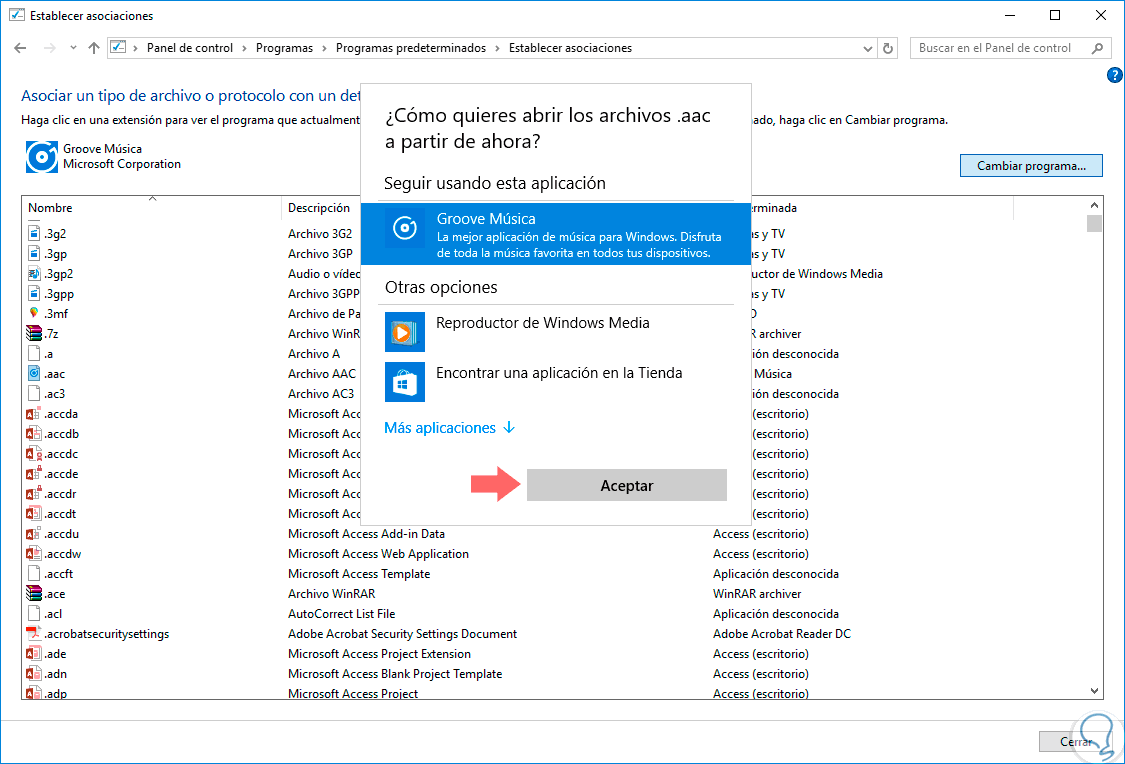Click 'Archivo A' description cell
1125x764 pixels.
(314, 354)
